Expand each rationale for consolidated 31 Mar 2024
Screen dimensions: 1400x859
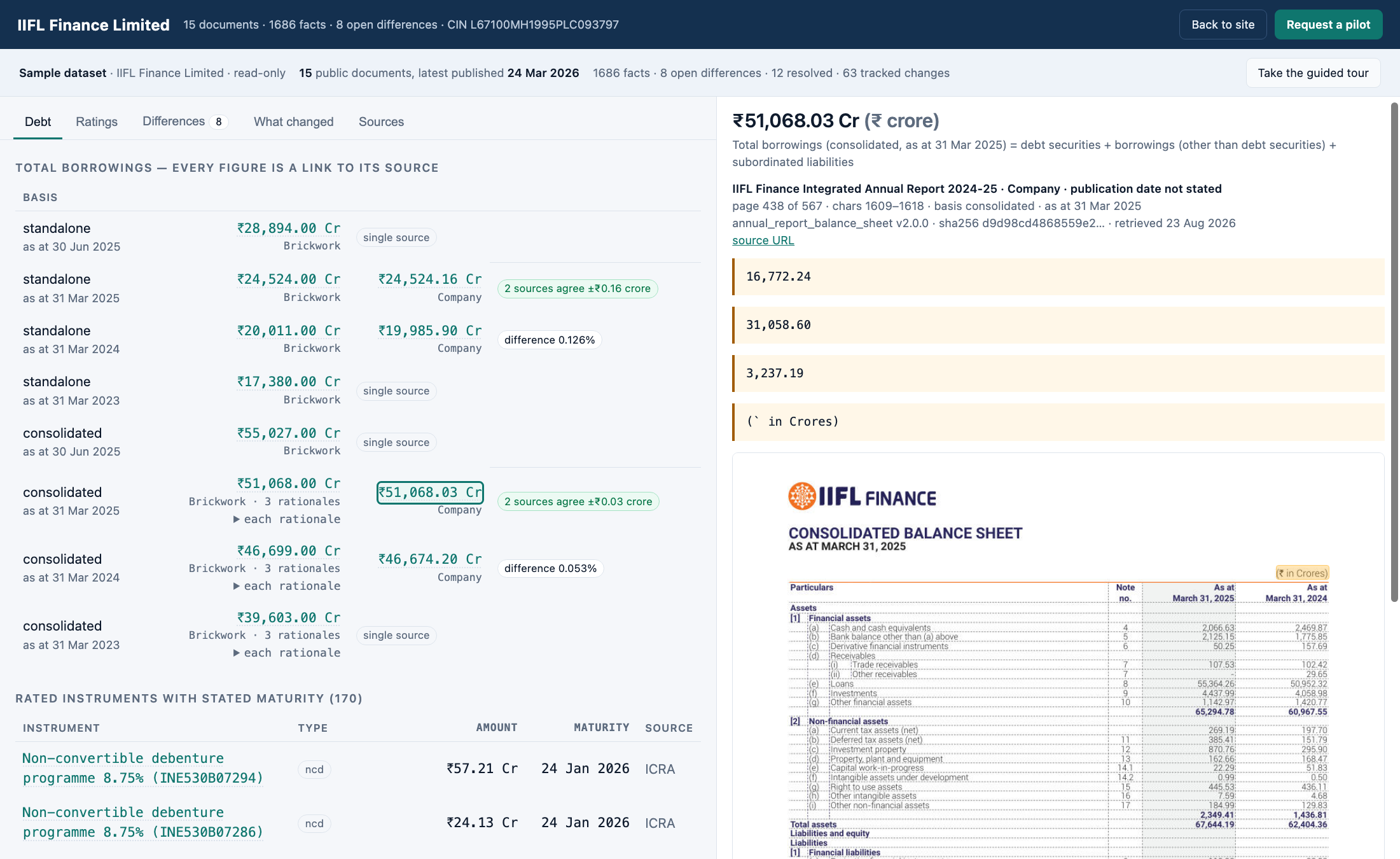tap(287, 586)
